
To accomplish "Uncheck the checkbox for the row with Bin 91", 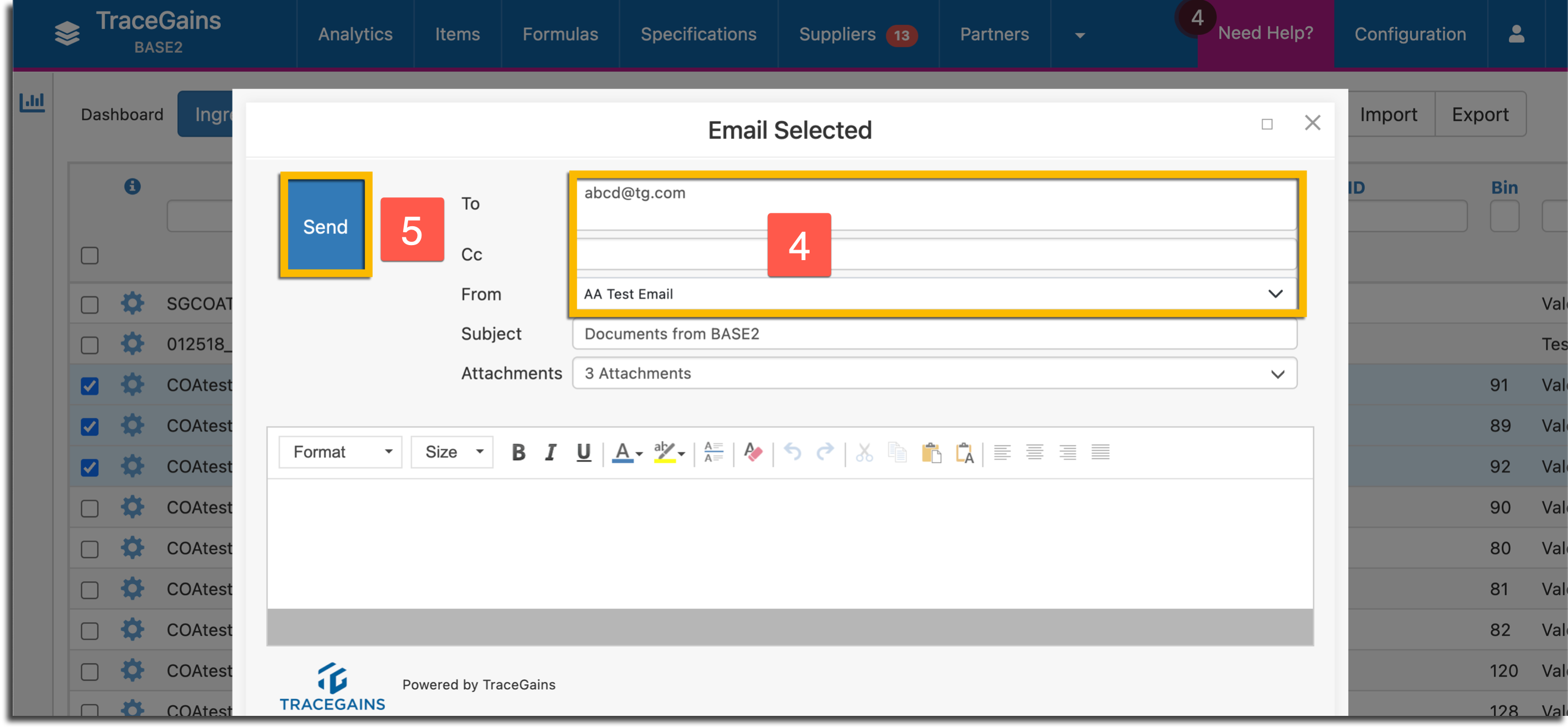I will pyautogui.click(x=90, y=386).
